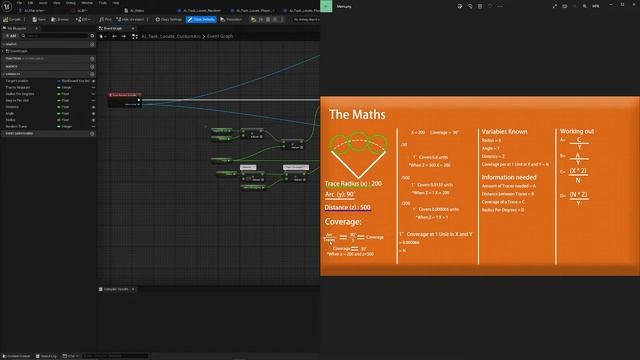This screenshot has height=360, width=640.
Task: Toggle visibility eye for Radius variable
Action: [x=93, y=120]
